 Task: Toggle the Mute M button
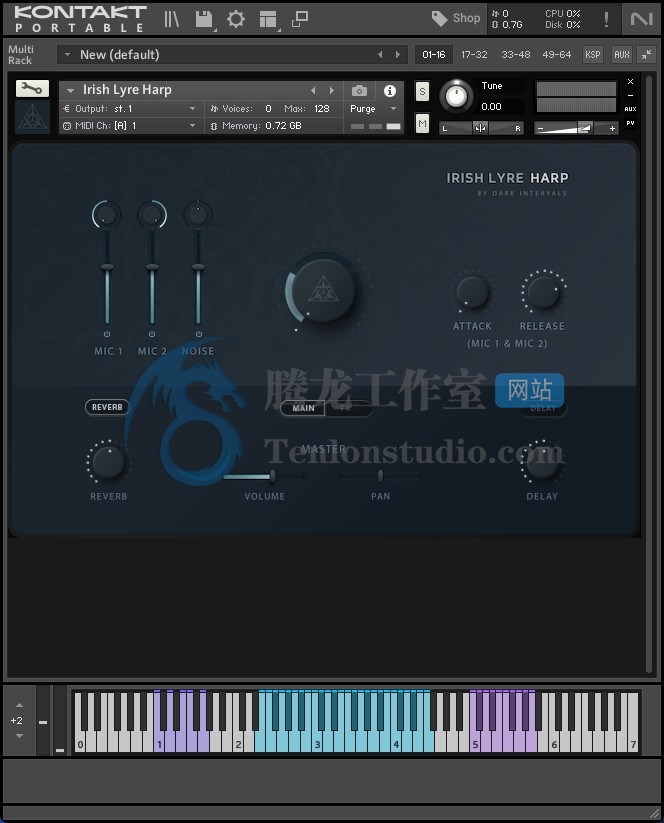coord(422,124)
